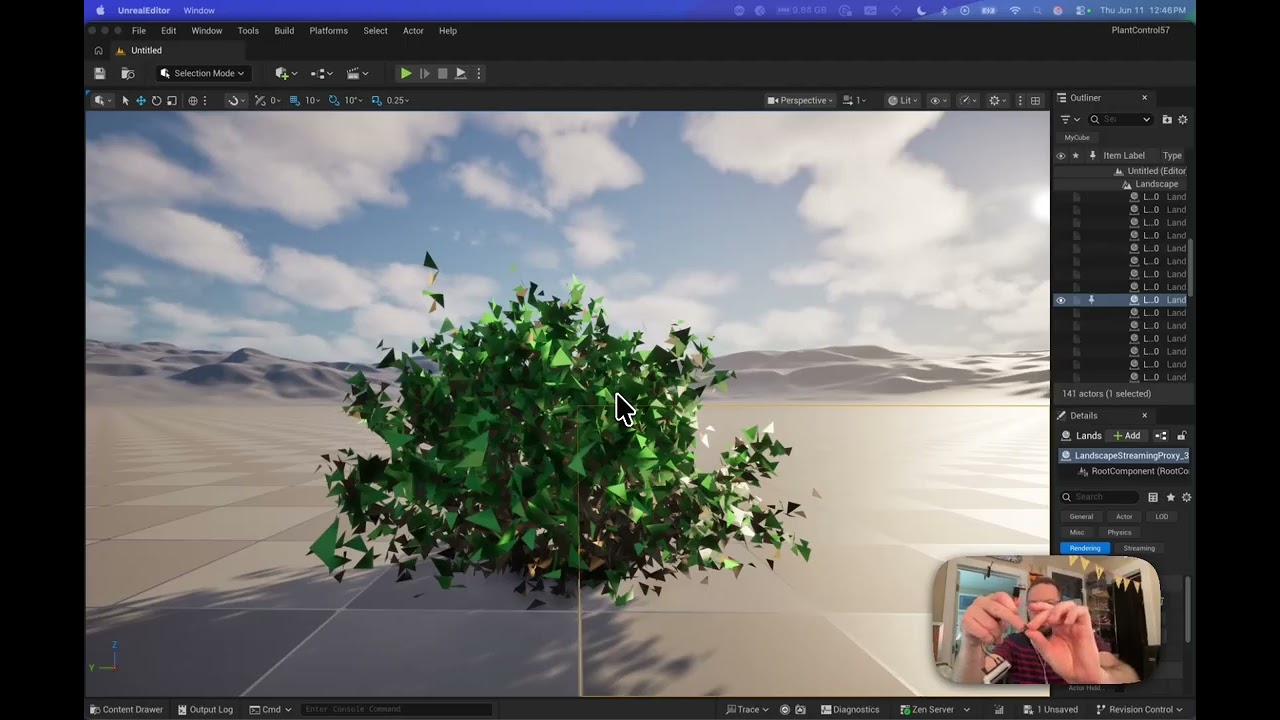1280x720 pixels.
Task: Start Play in Editor with green arrow
Action: tap(405, 73)
